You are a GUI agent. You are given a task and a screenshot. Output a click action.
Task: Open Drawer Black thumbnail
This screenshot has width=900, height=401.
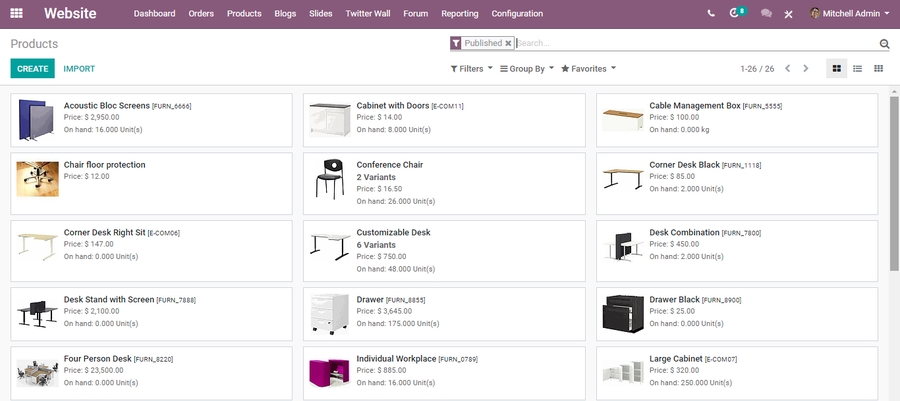(x=623, y=314)
